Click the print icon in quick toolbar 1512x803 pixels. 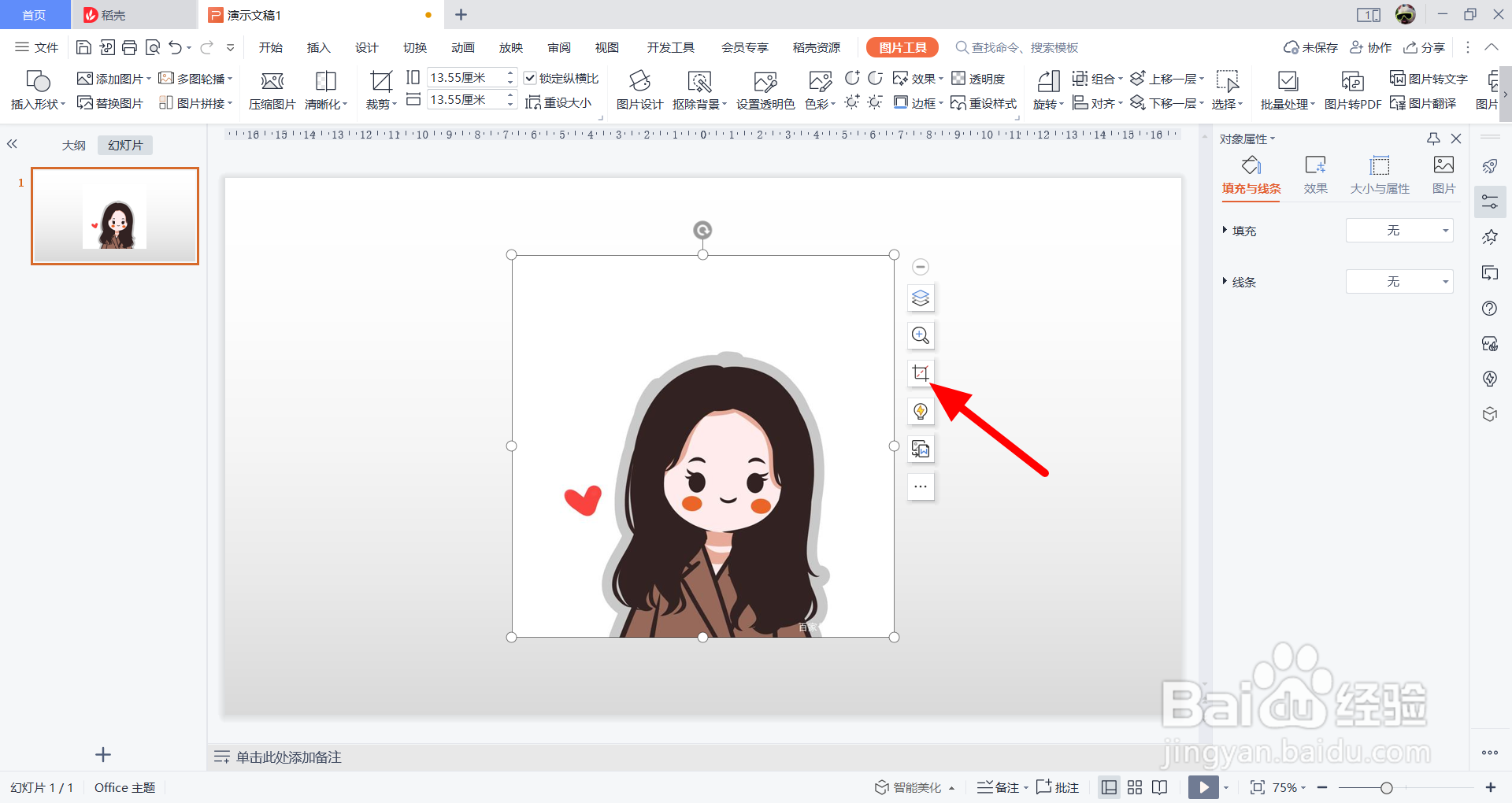click(130, 48)
